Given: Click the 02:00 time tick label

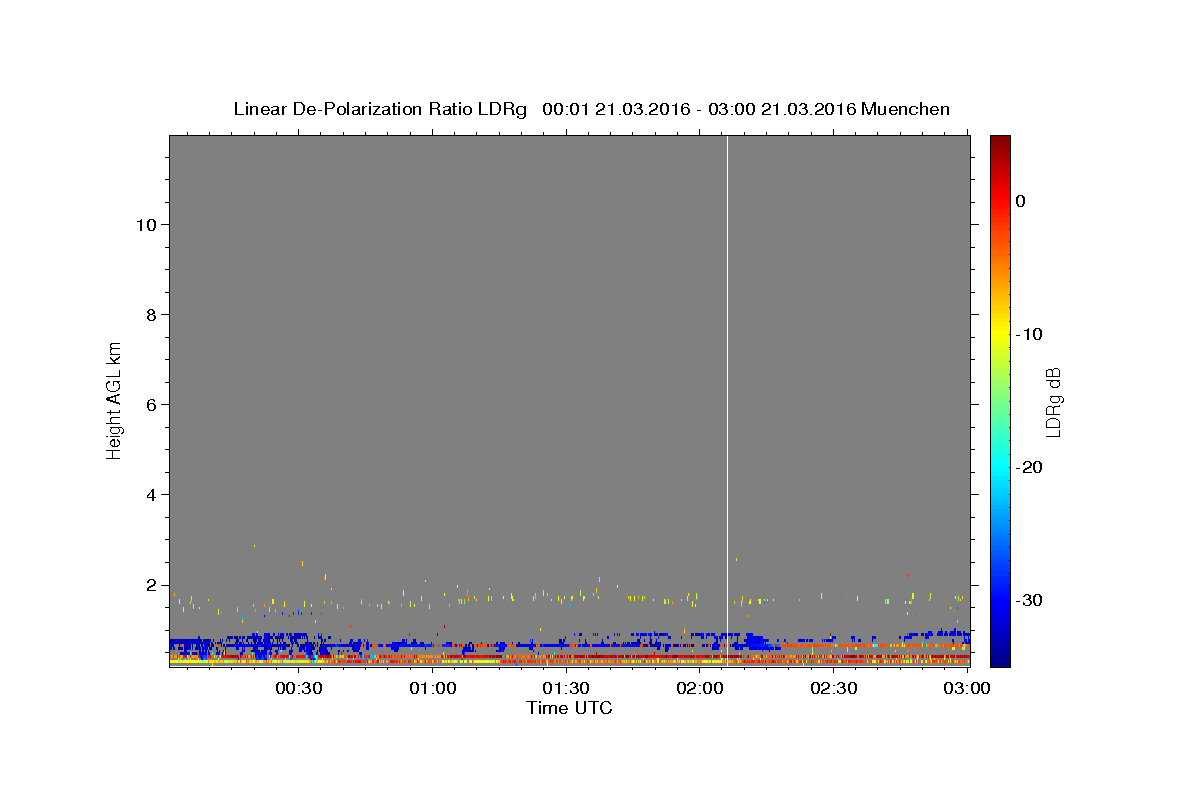Looking at the screenshot, I should coord(700,688).
